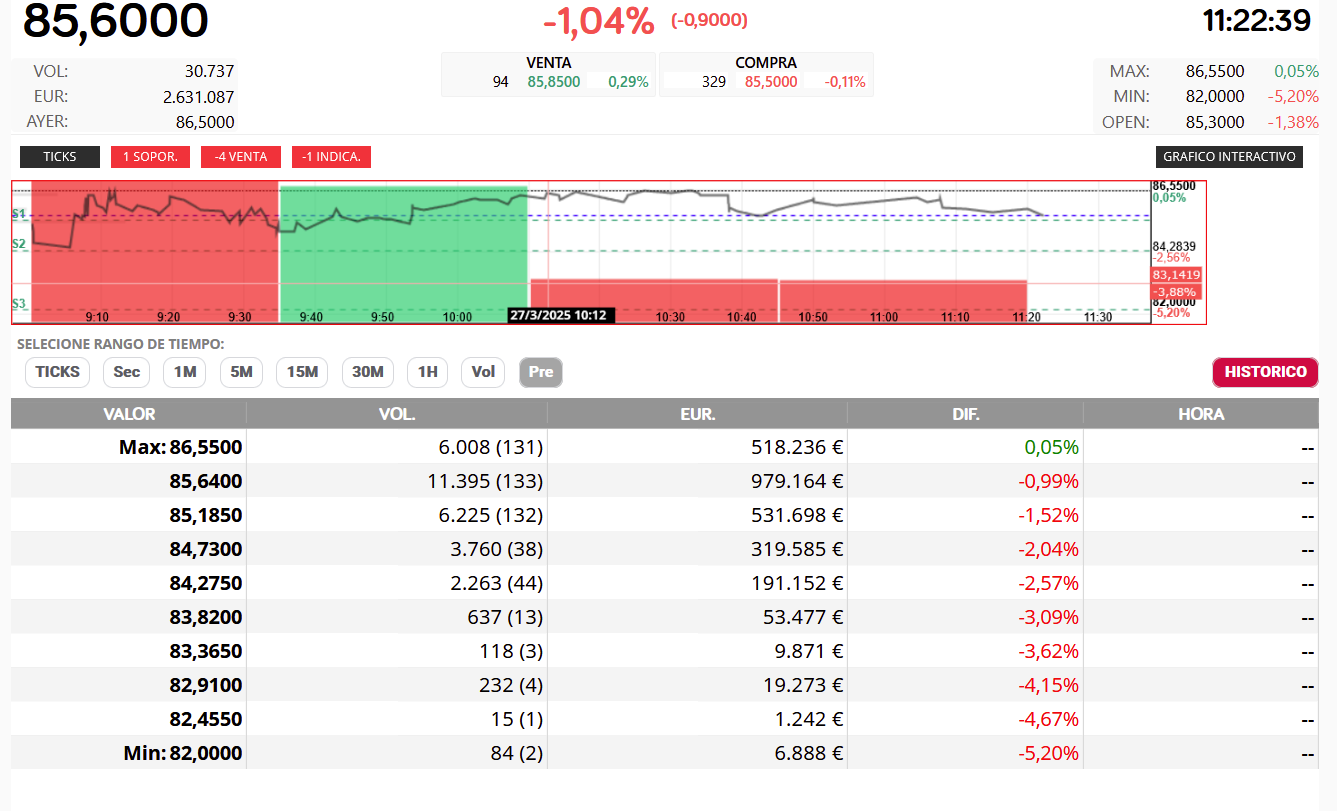The image size is (1337, 811).
Task: Choose the 1H time range
Action: tap(428, 372)
